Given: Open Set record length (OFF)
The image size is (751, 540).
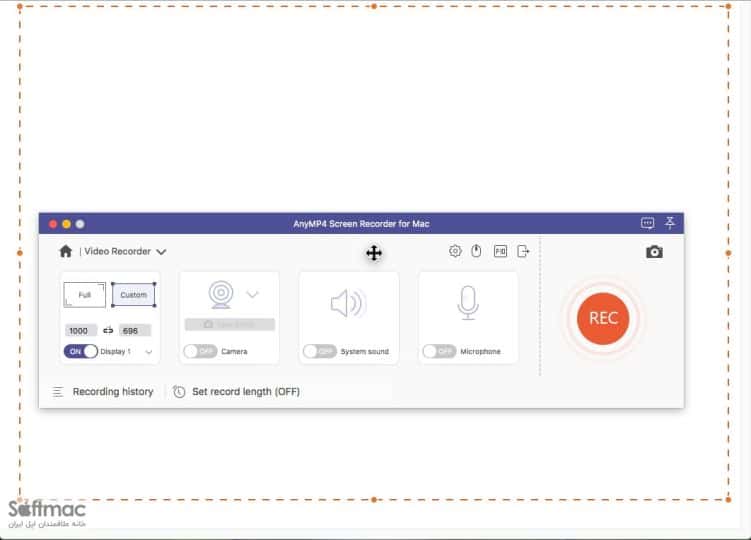Looking at the screenshot, I should (x=246, y=392).
